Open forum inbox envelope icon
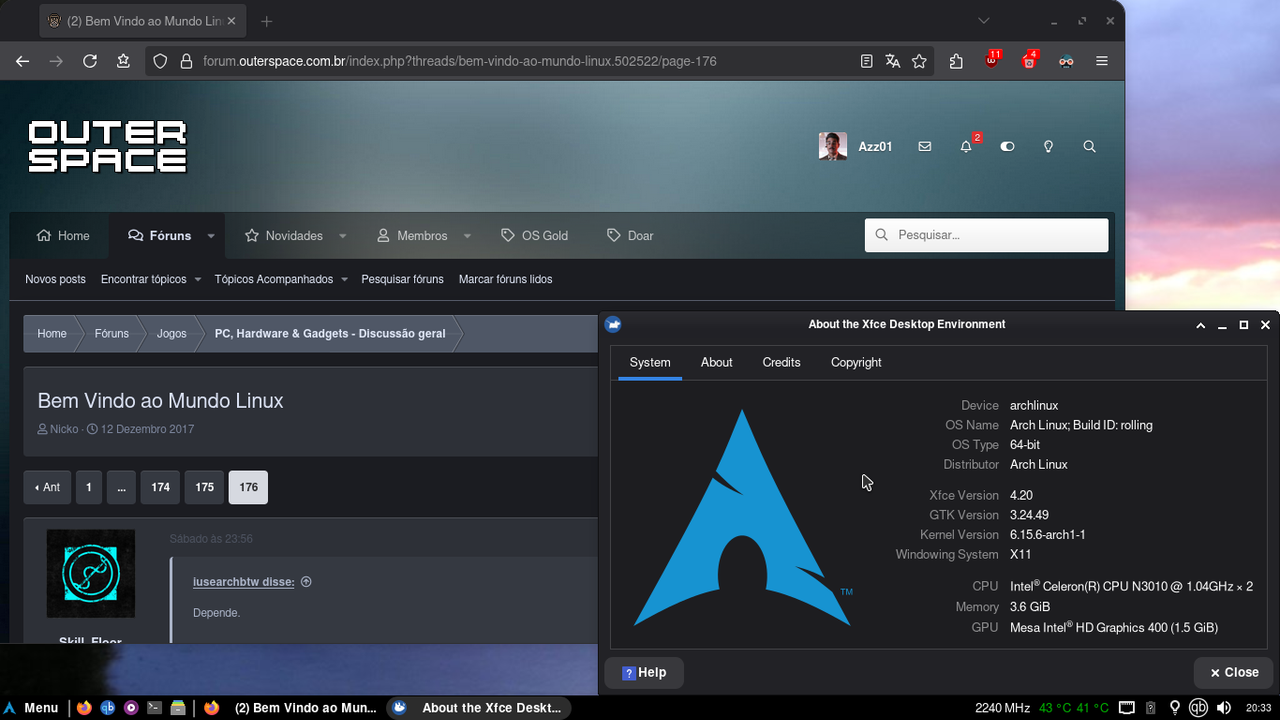1280x720 pixels. tap(924, 146)
